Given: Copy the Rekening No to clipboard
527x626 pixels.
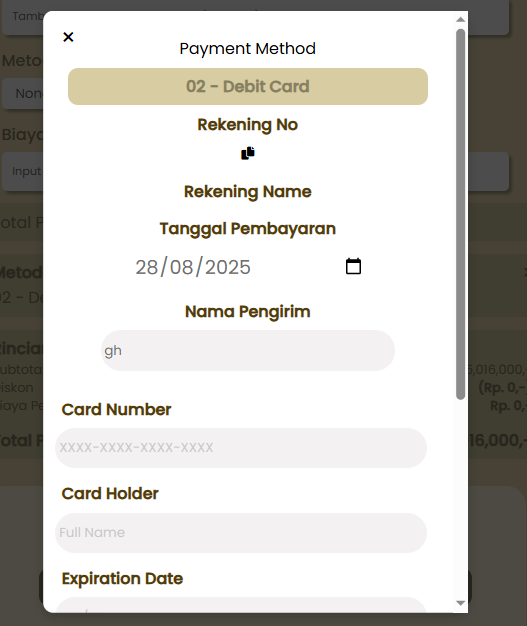Looking at the screenshot, I should point(248,153).
